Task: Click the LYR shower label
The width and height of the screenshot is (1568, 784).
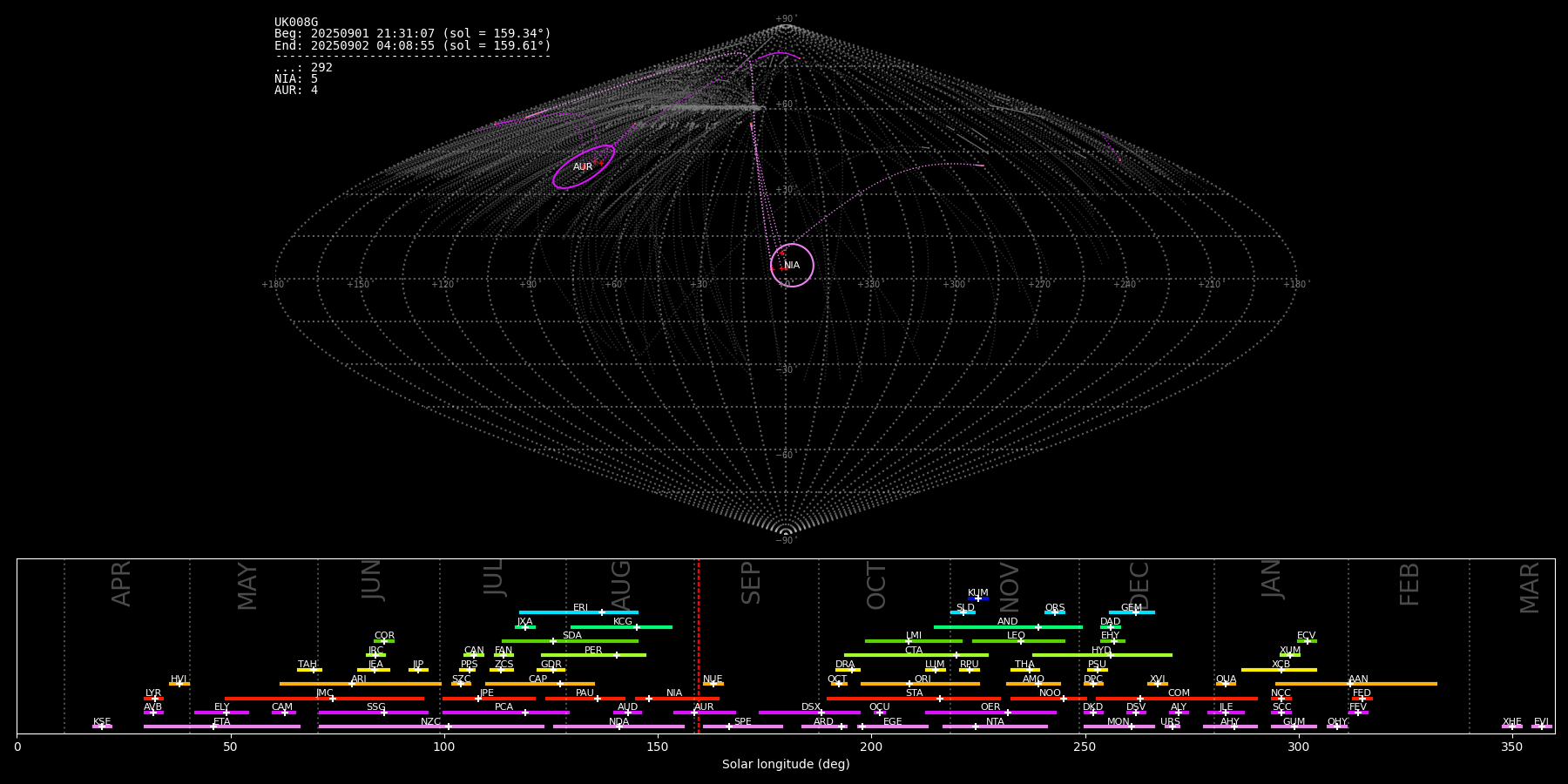Action: [x=153, y=693]
